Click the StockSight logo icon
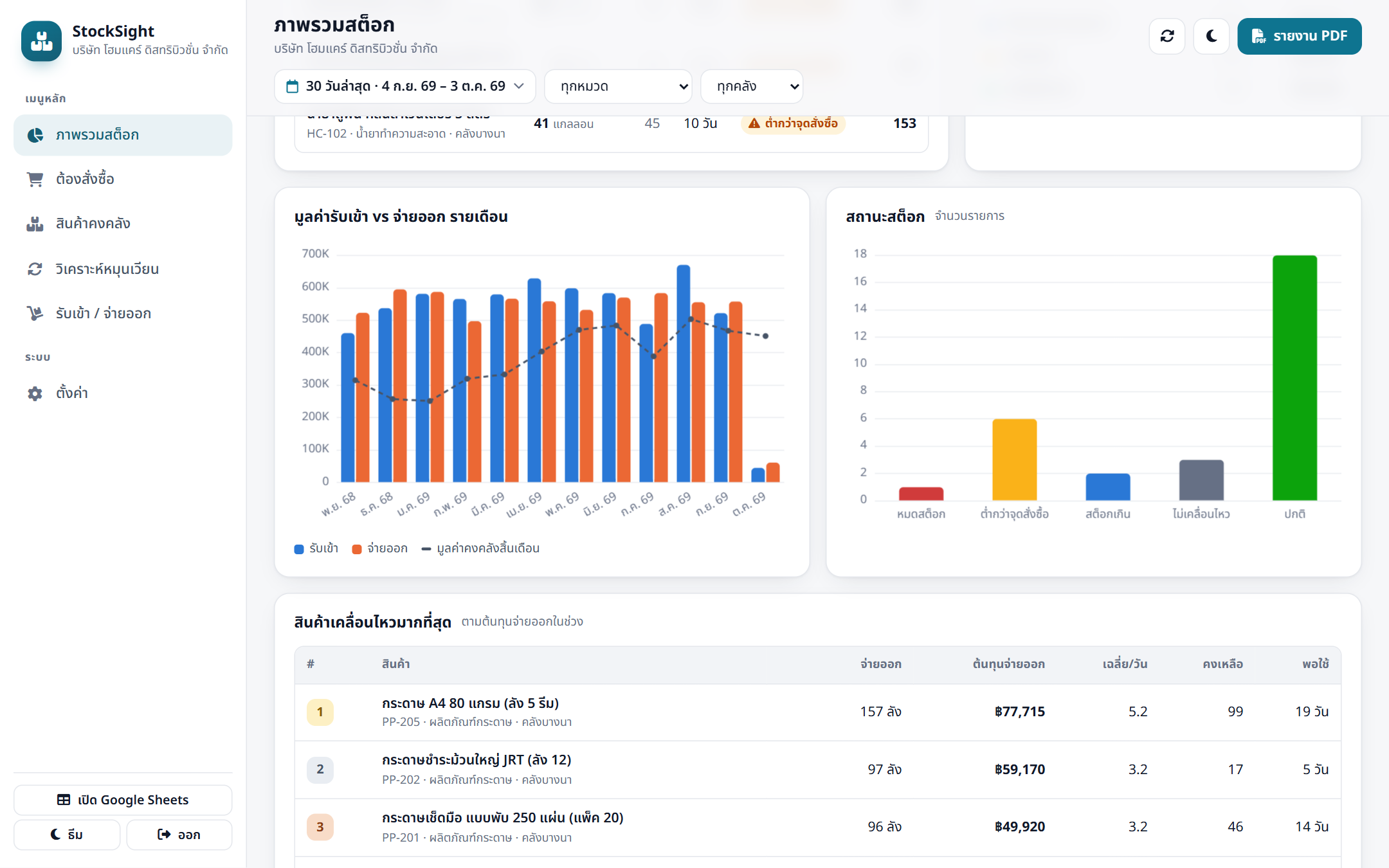1389x868 pixels. [x=42, y=41]
